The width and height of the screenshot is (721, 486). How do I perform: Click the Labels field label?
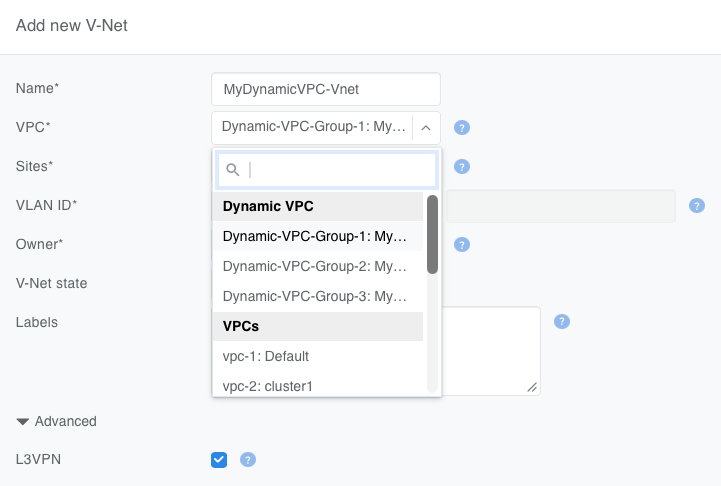point(37,322)
